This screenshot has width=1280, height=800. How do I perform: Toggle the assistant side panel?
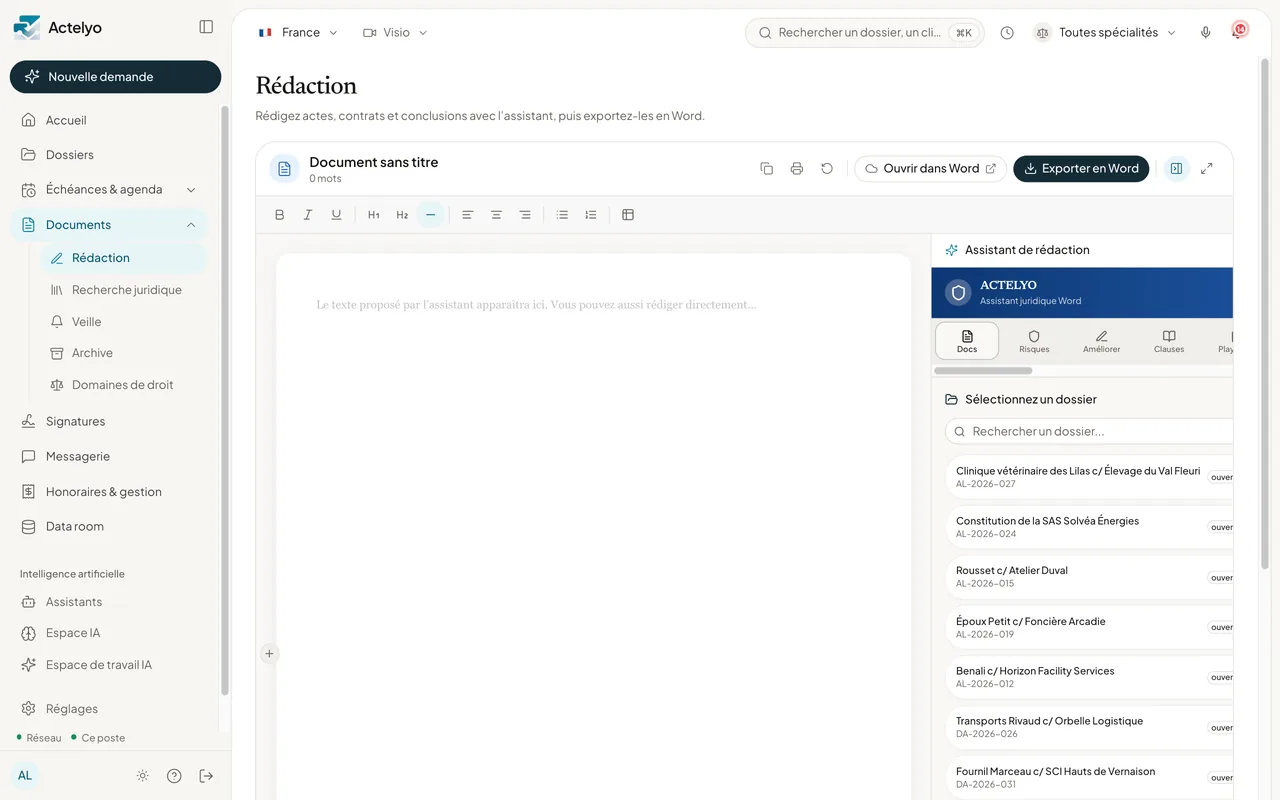[1176, 169]
